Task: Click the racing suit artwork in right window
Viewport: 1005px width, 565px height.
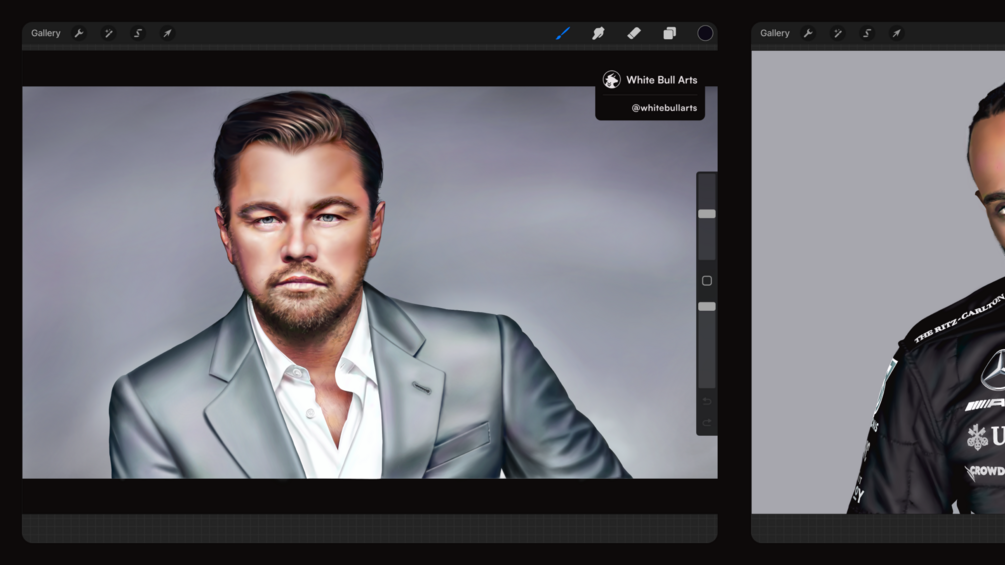Action: coord(878,282)
